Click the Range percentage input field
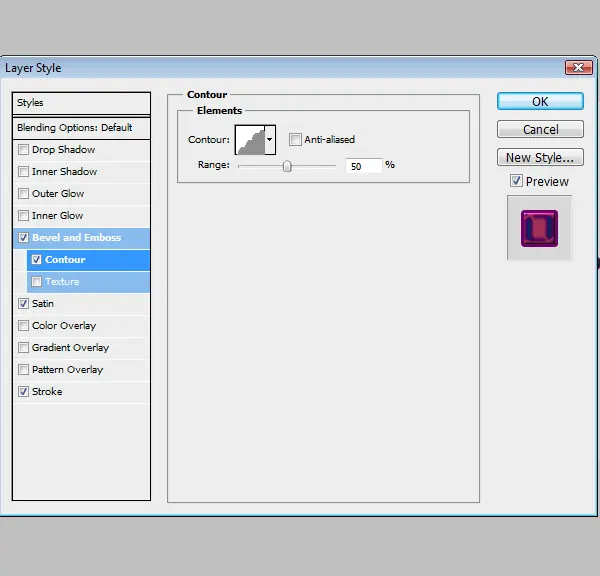600x576 pixels. tap(363, 166)
